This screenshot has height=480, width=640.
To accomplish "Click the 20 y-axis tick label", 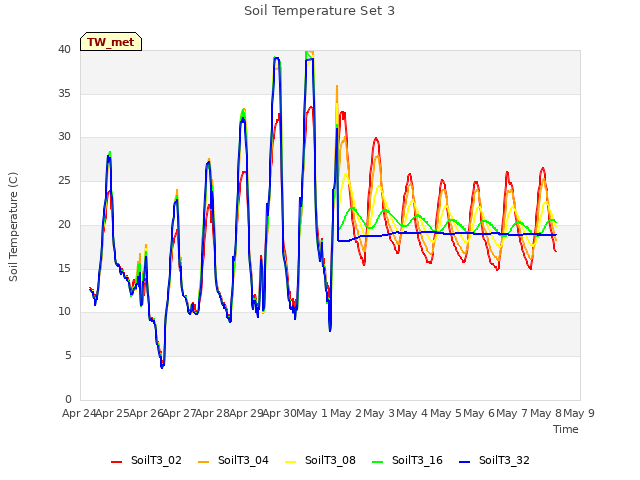I will pyautogui.click(x=64, y=224).
